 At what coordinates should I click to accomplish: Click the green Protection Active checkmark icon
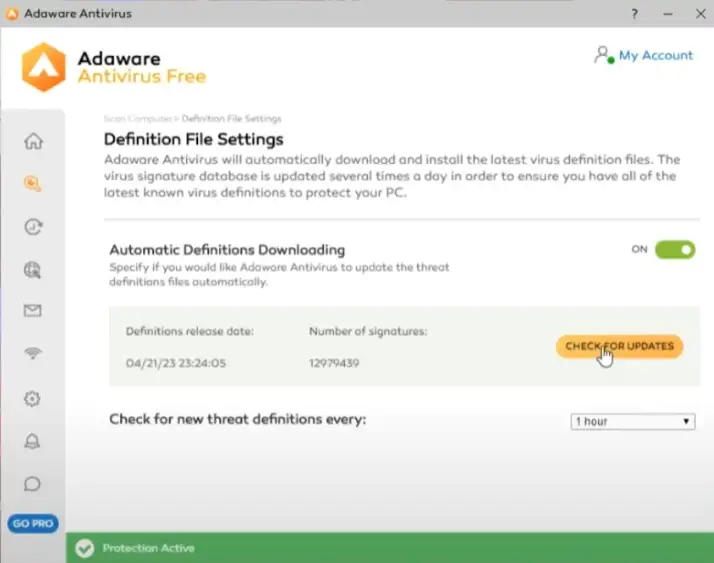coord(85,548)
